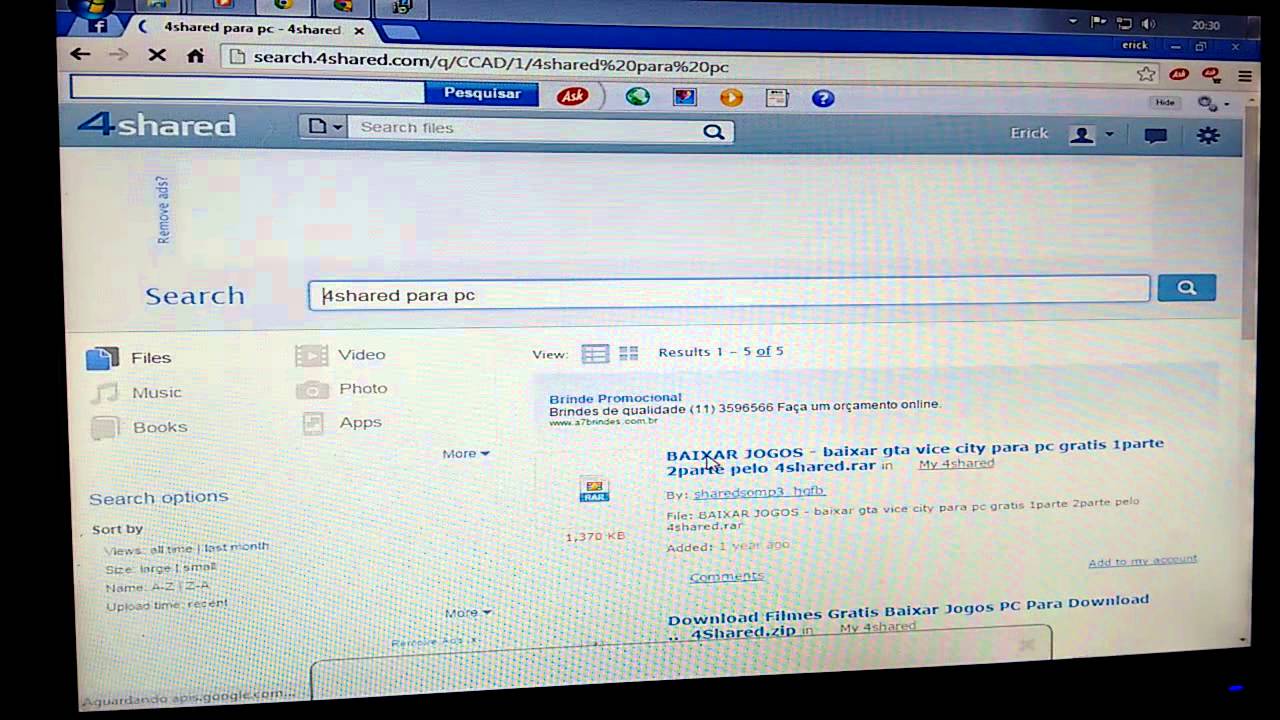Click the notepad toolbar icon
Viewport: 1280px width, 720px height.
(x=777, y=98)
